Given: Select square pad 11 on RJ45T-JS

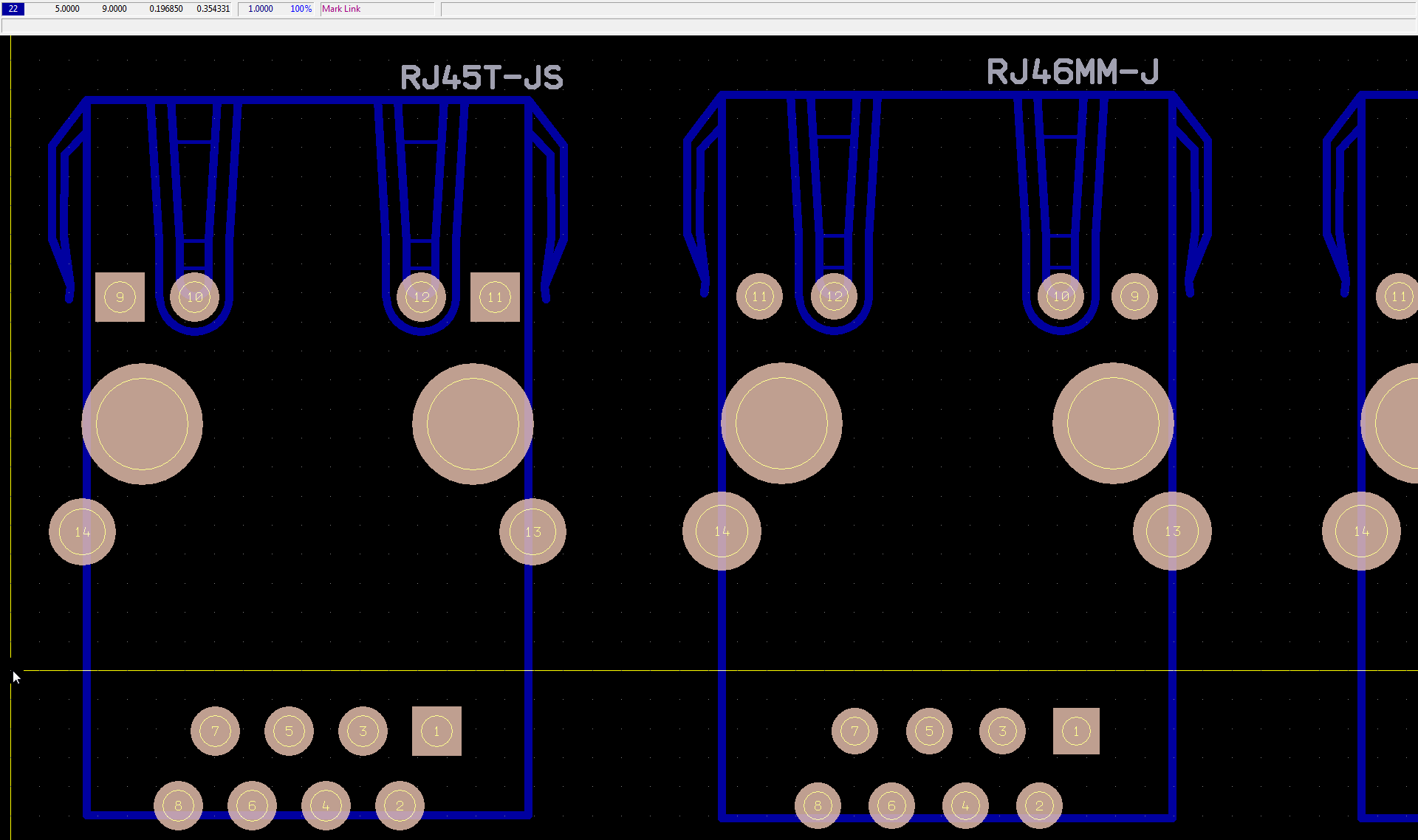Looking at the screenshot, I should (495, 297).
